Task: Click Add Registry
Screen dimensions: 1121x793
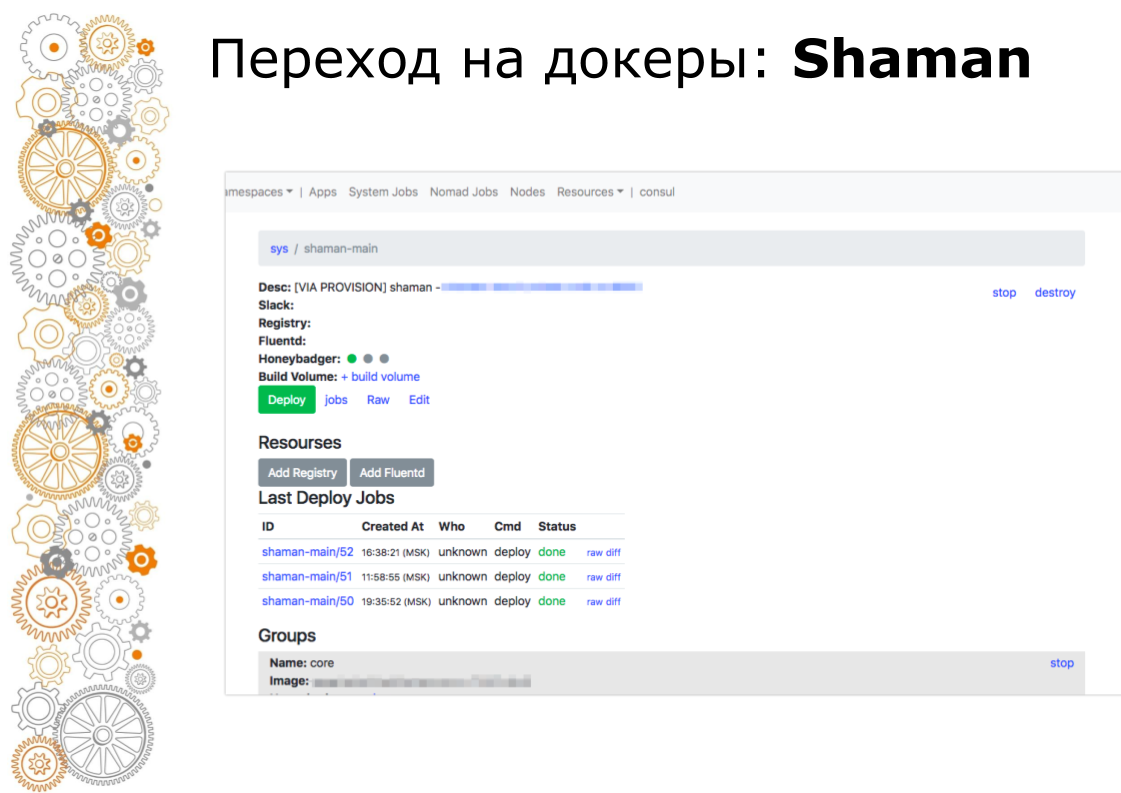Action: 301,472
